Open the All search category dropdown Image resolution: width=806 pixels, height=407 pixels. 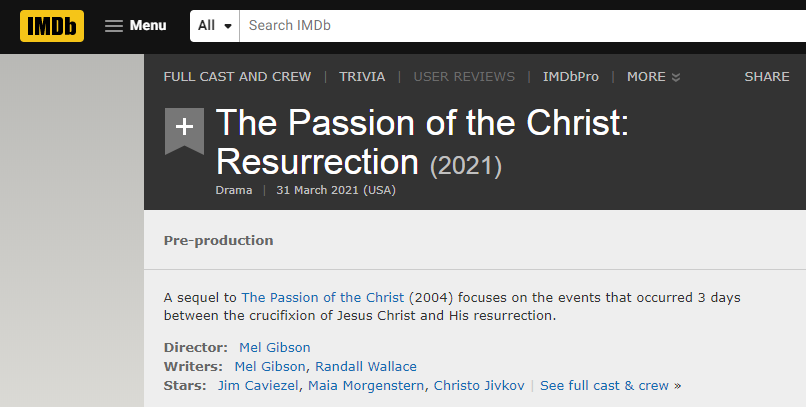point(215,25)
